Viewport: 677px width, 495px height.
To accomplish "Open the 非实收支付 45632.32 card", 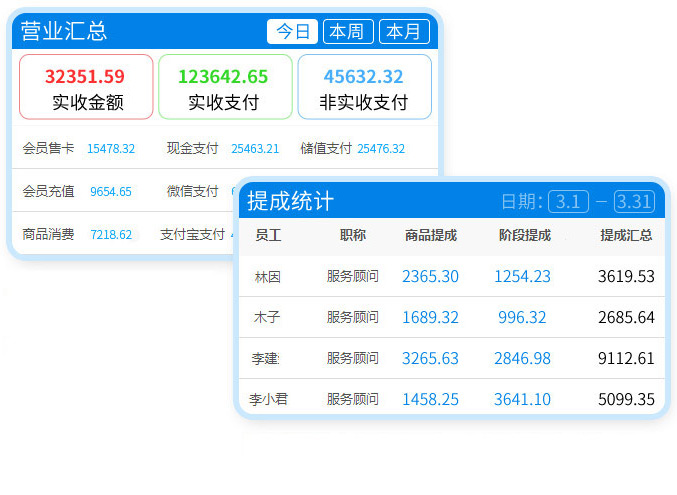I will [364, 87].
